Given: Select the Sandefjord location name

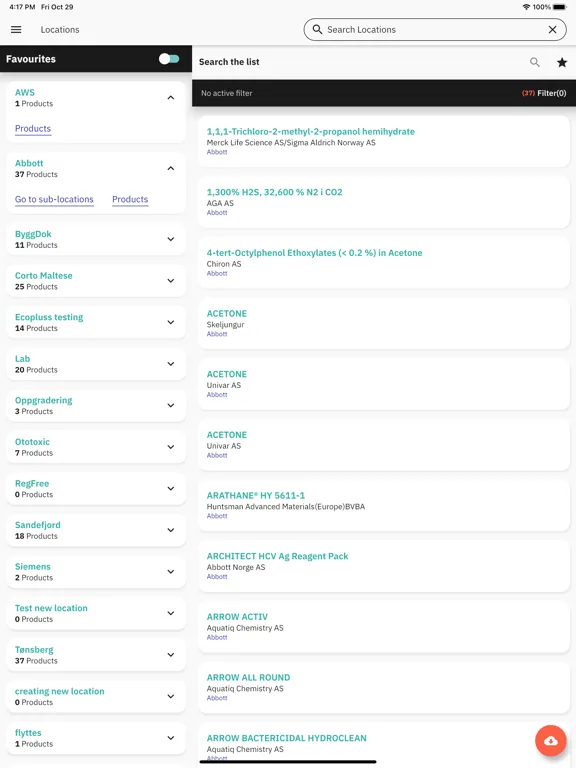Looking at the screenshot, I should point(38,525).
